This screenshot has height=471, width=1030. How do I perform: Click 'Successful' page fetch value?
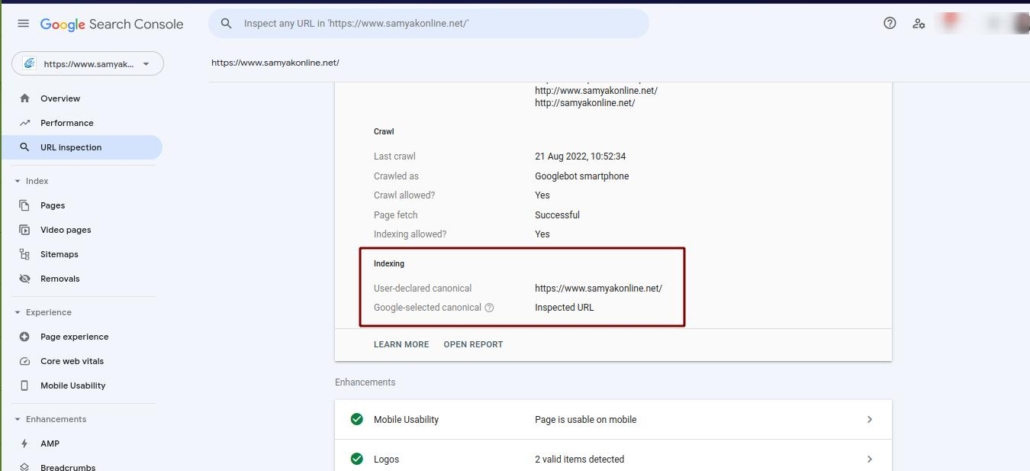(x=557, y=215)
